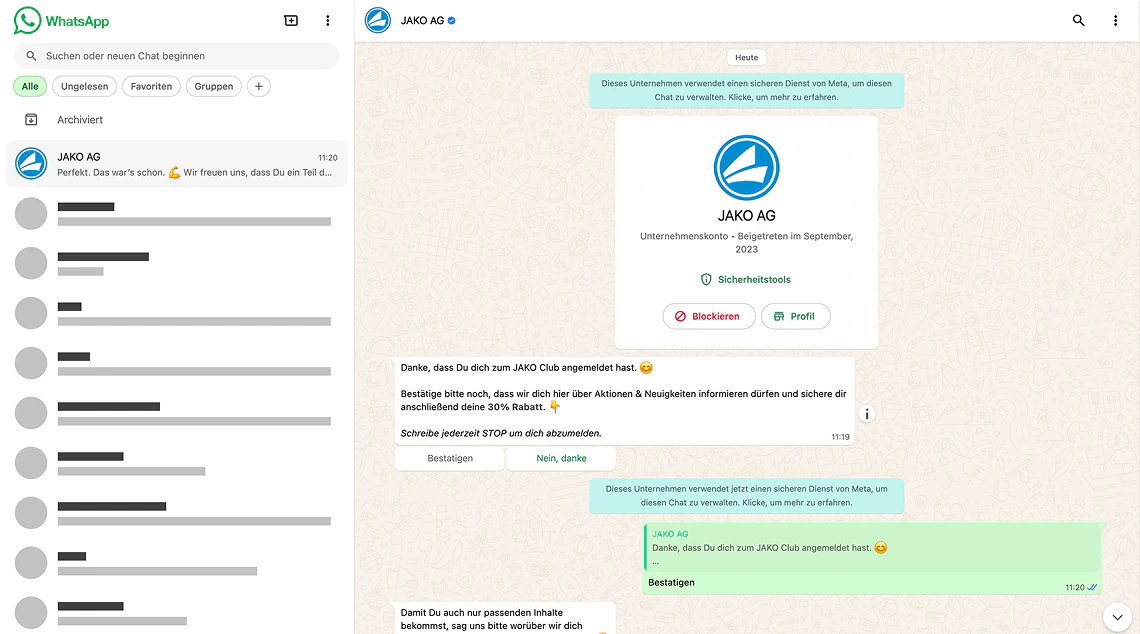The width and height of the screenshot is (1140, 634).
Task: Select the 'Alle' filter chip
Action: tap(30, 87)
